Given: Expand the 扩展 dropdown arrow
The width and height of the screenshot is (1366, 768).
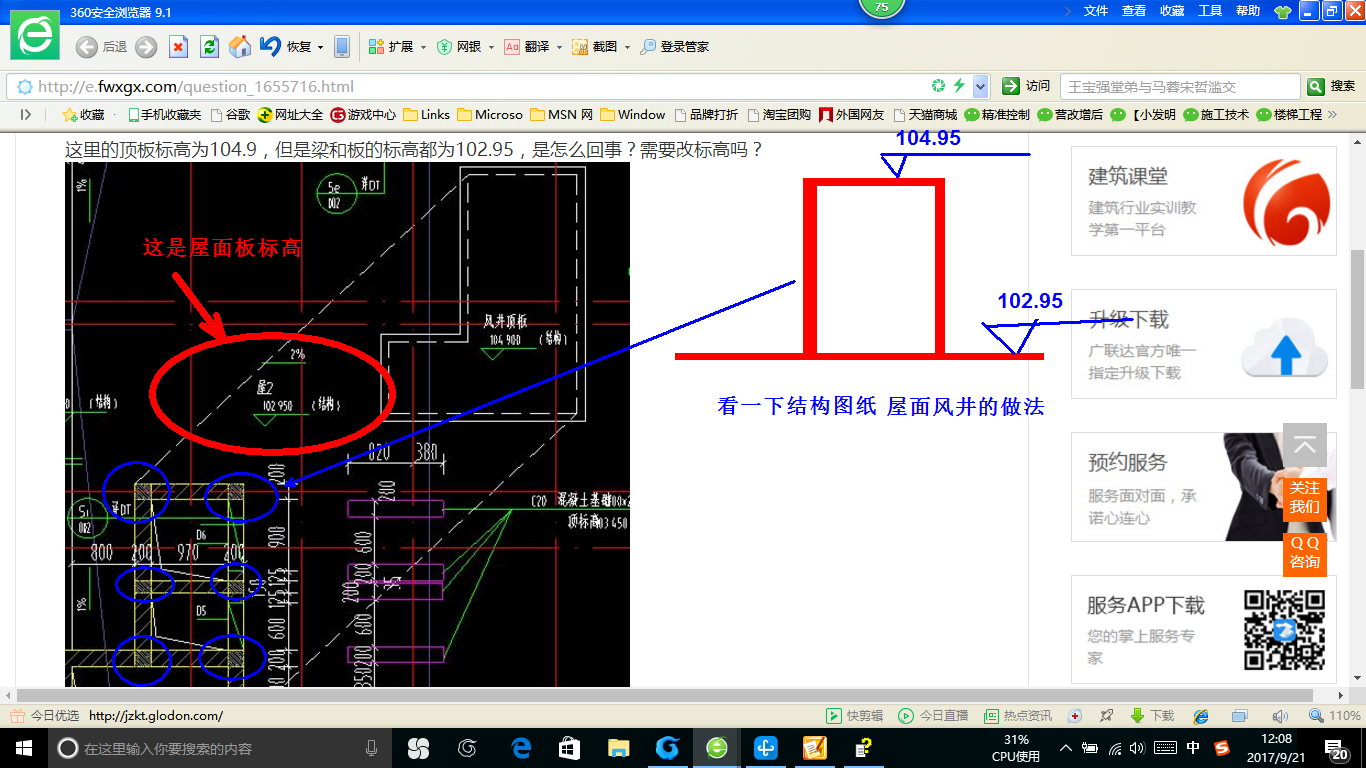Looking at the screenshot, I should click(x=423, y=47).
